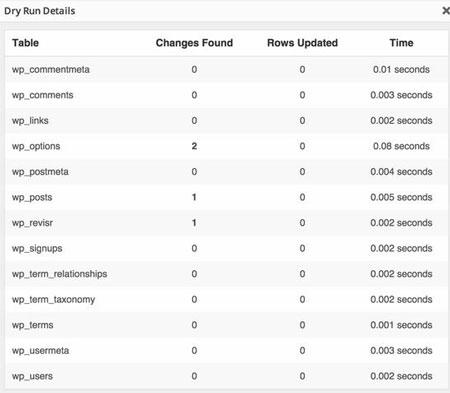Select the wp_usermeta table name

[x=41, y=351]
